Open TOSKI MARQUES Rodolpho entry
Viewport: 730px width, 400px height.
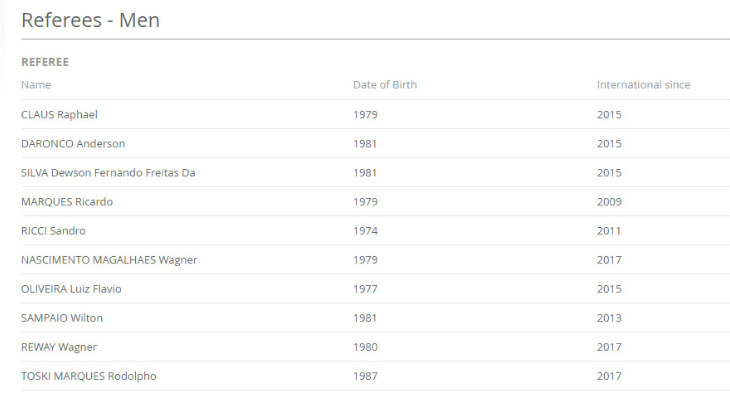pyautogui.click(x=89, y=375)
